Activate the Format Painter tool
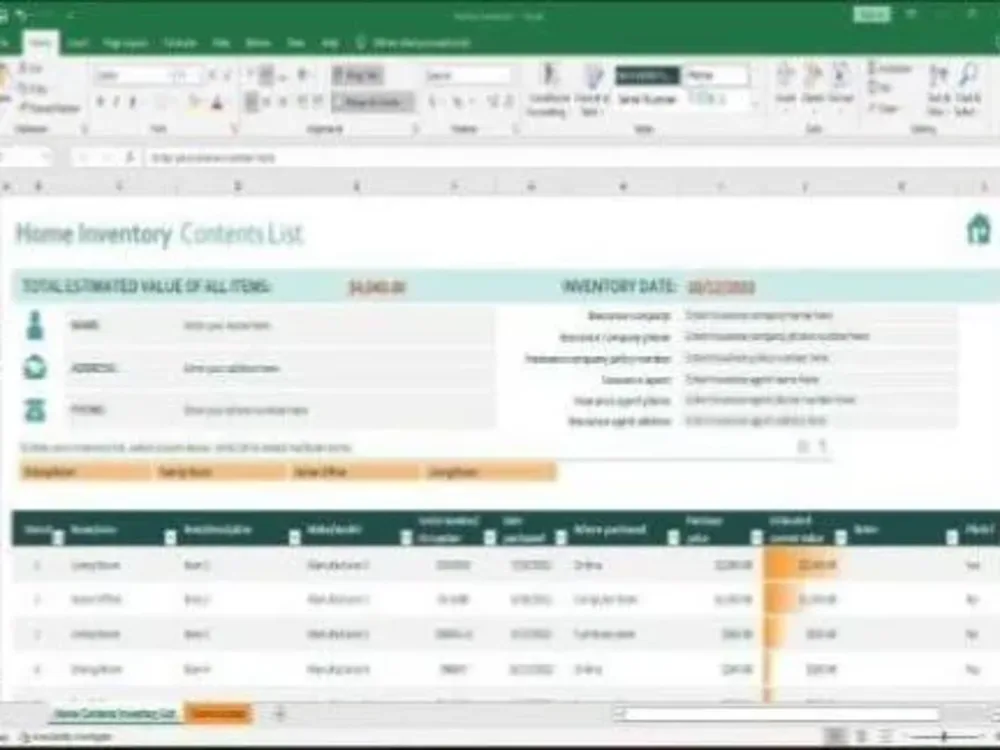Screen dimensions: 1000x750 click(x=48, y=108)
